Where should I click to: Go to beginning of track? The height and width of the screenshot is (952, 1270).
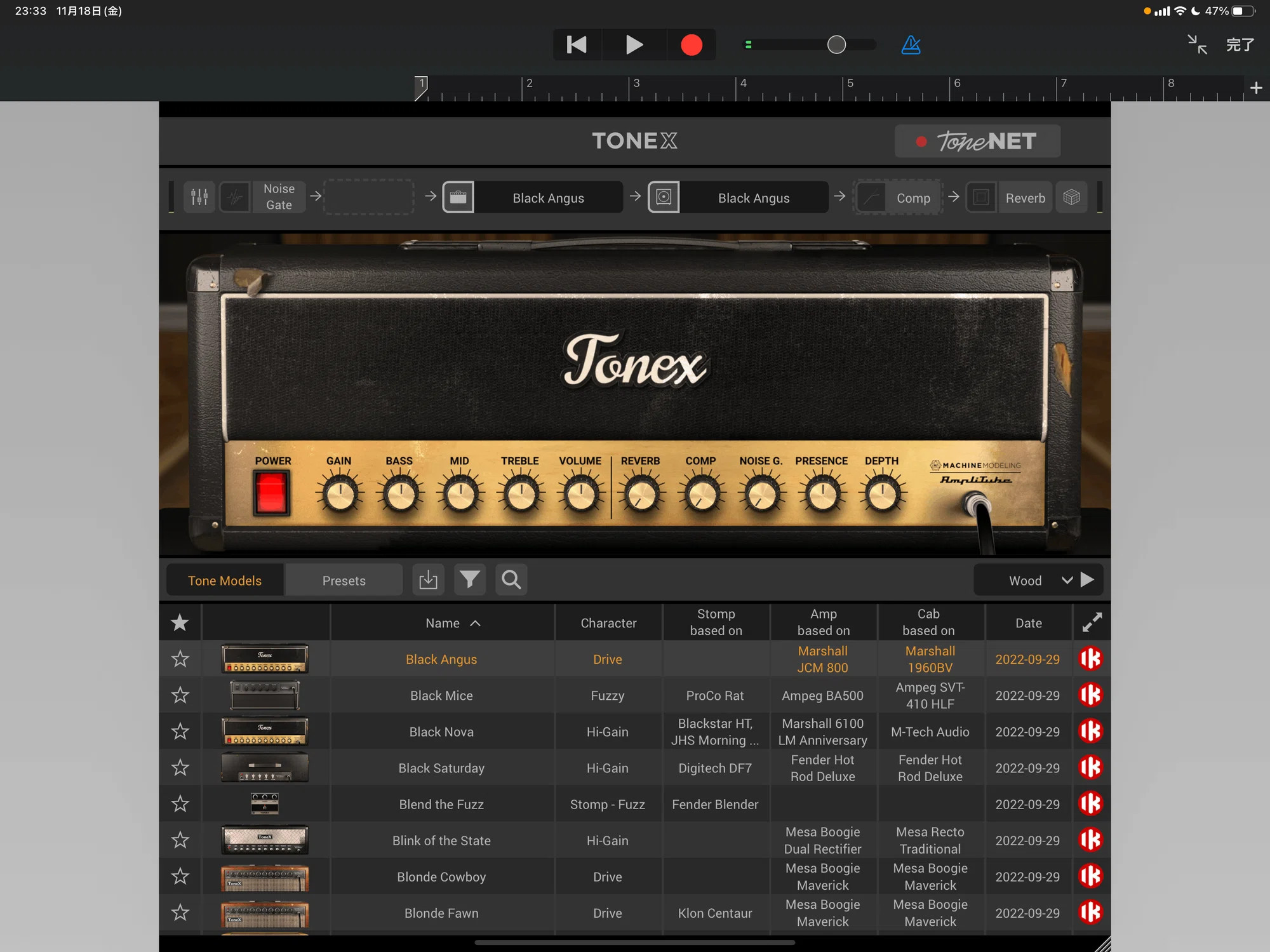coord(577,44)
